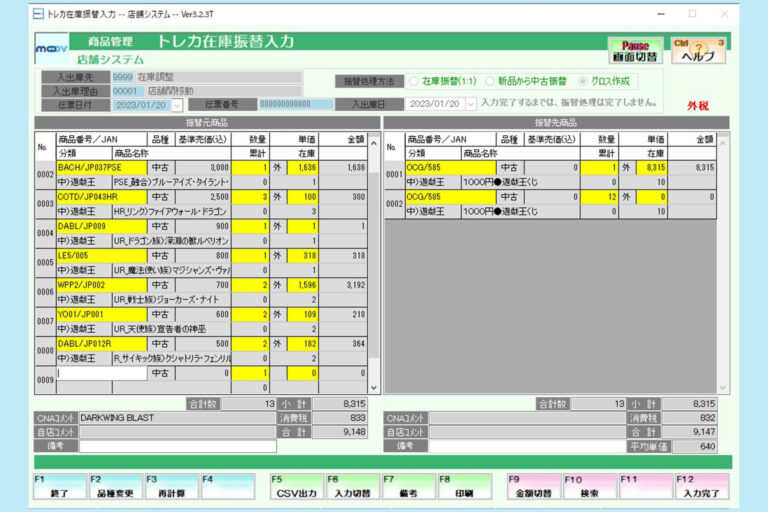Image resolution: width=768 pixels, height=512 pixels.
Task: Select product code LE5/005
Action: click(x=101, y=256)
